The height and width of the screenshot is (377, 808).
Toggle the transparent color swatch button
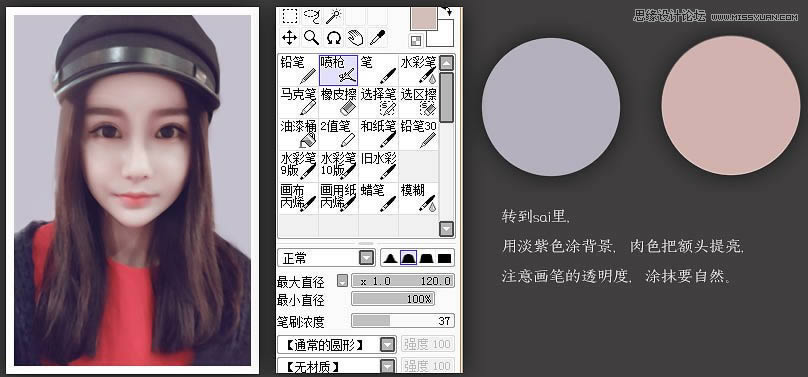coord(416,41)
